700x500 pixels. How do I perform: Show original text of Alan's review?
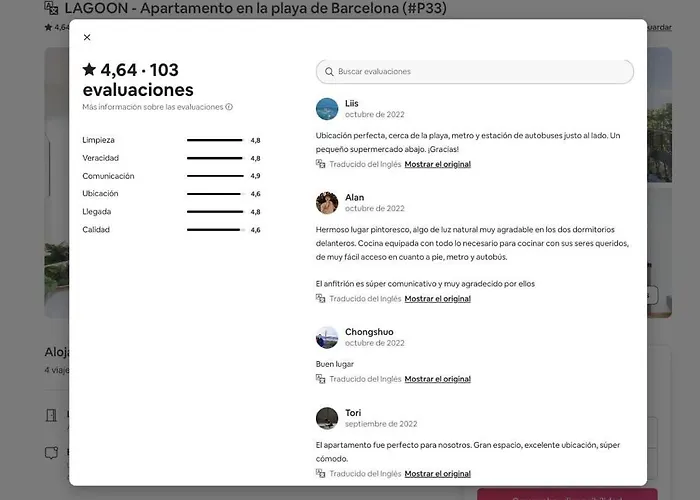coord(438,299)
